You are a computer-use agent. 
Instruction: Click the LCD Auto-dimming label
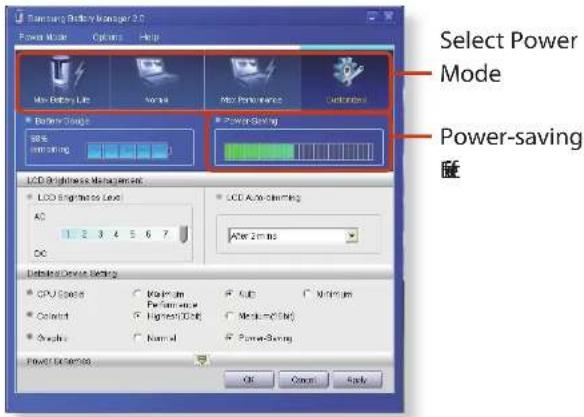click(263, 197)
